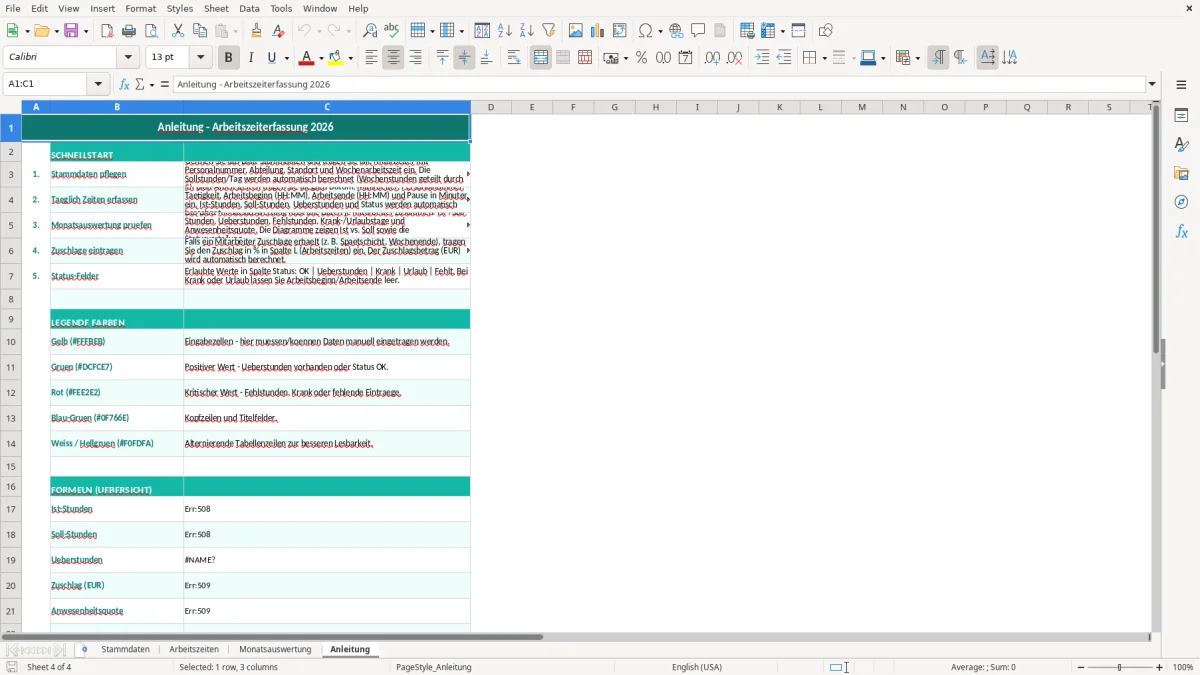
Task: Expand the formula bar input line
Action: pos(1152,84)
